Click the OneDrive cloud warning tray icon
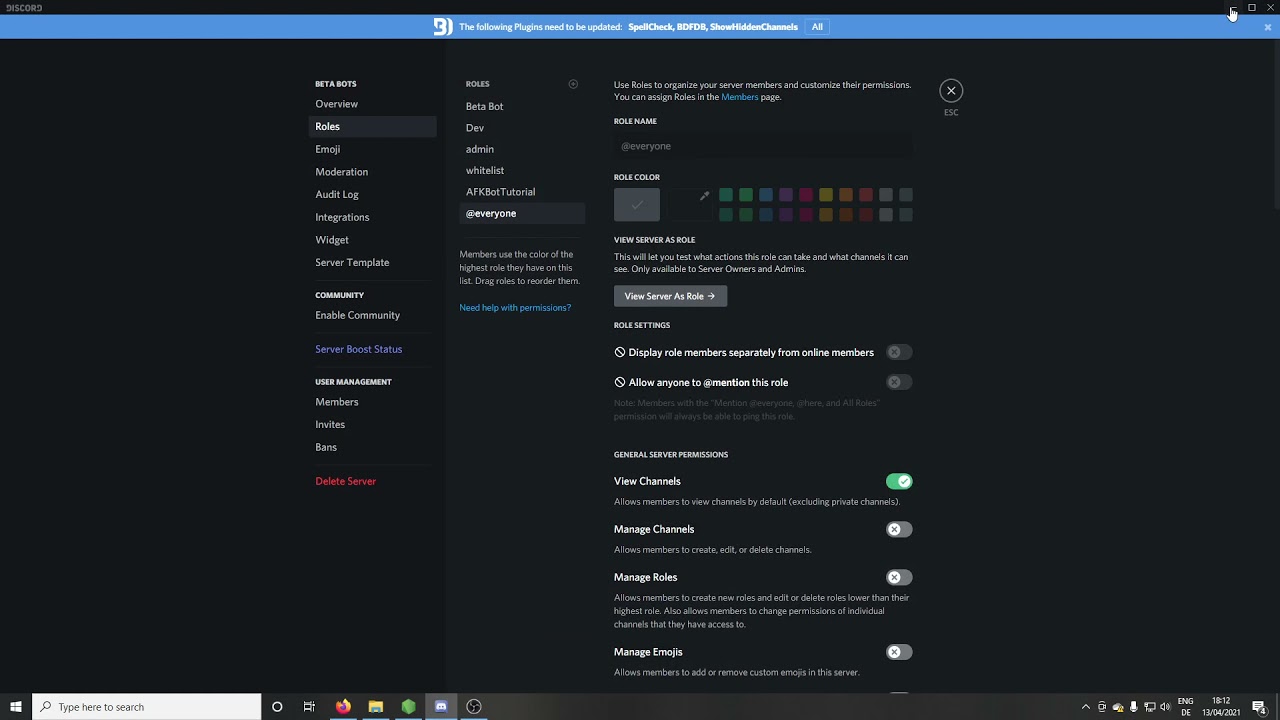The height and width of the screenshot is (720, 1280). (1118, 707)
